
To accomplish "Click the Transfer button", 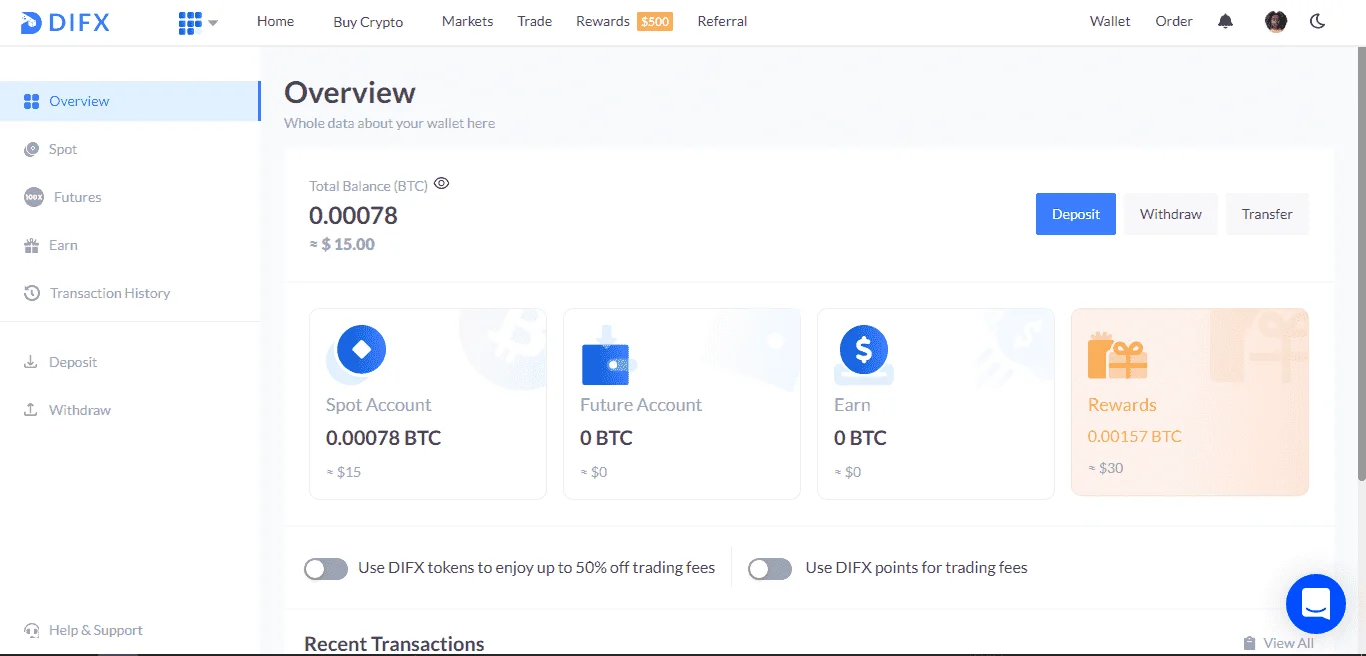I will (1267, 214).
